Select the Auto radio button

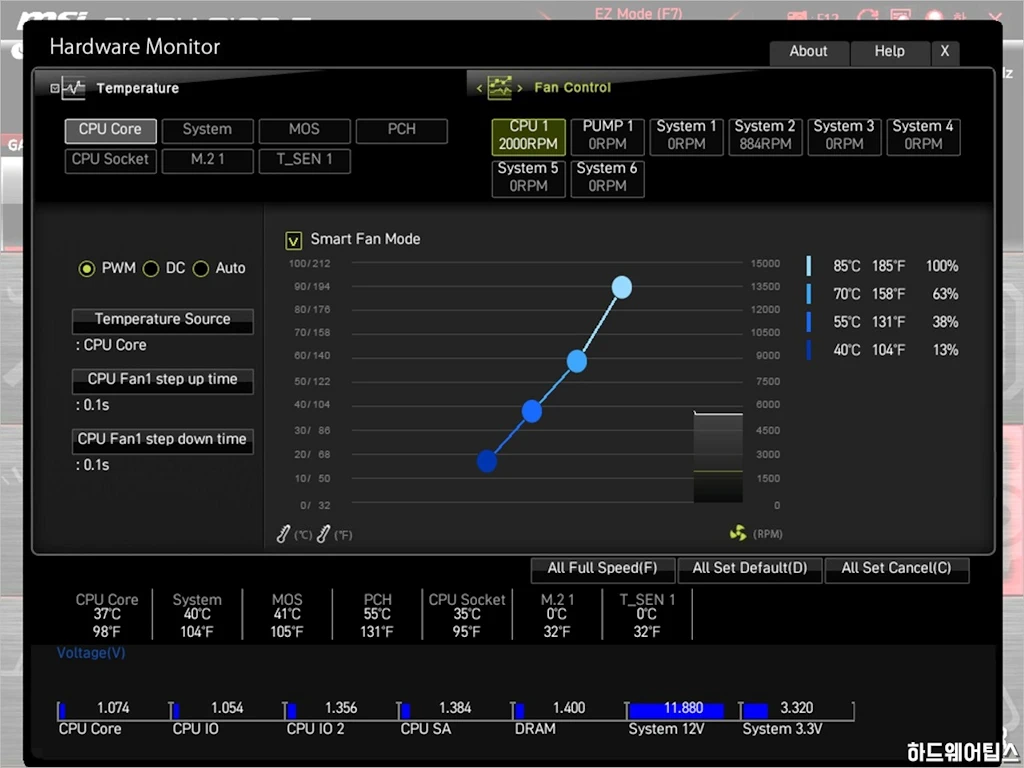(200, 268)
